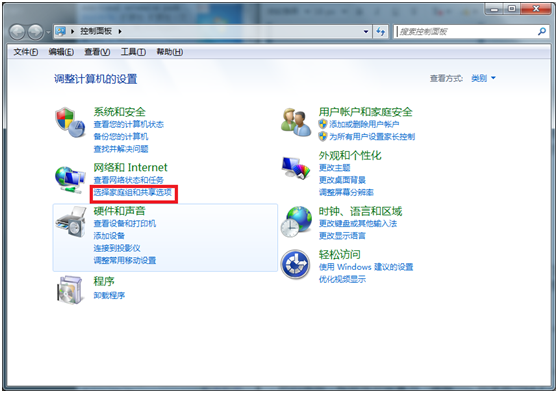Open the 程序 category heading
Image resolution: width=558 pixels, height=393 pixels.
point(104,281)
